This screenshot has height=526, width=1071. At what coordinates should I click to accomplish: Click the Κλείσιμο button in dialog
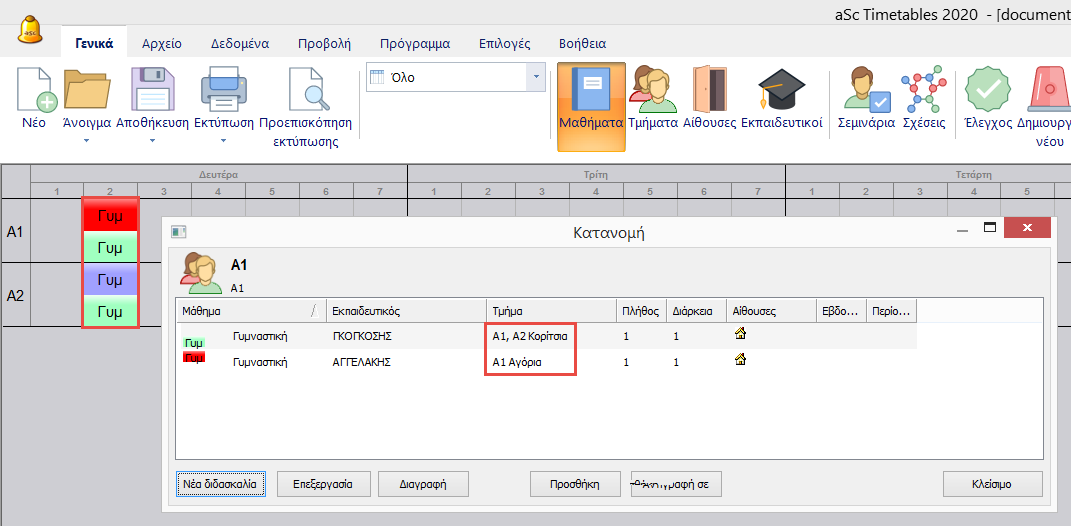pos(992,484)
